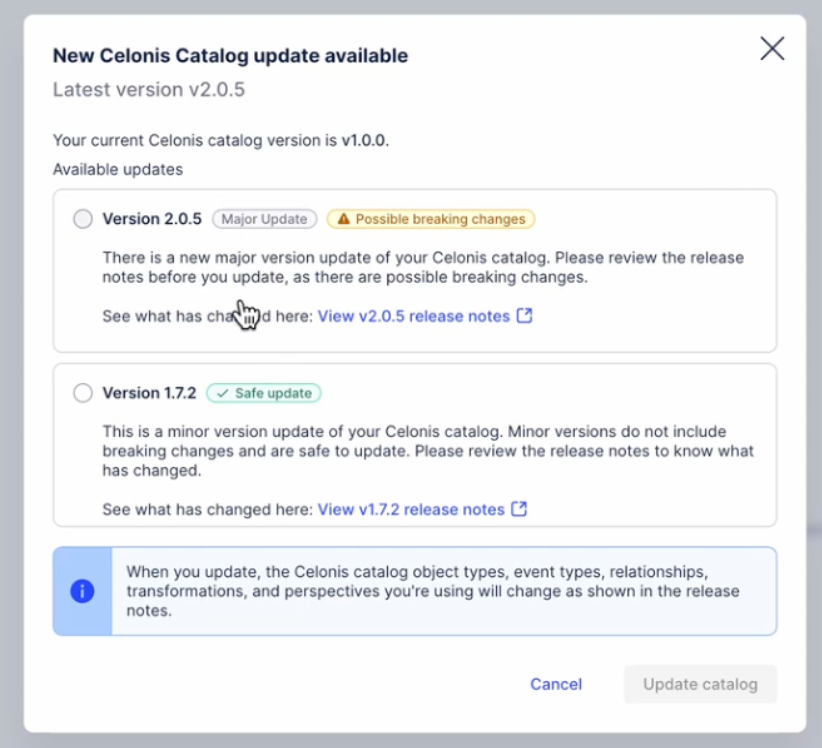822x748 pixels.
Task: Close the catalog update dialog
Action: click(772, 49)
